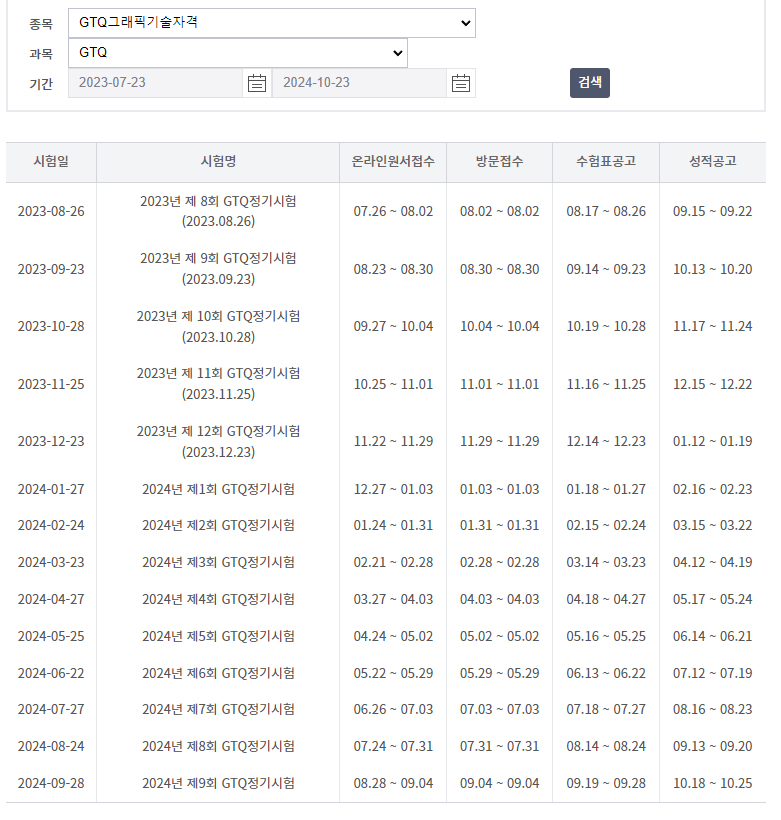Click the 온라인원서접수 column header
The height and width of the screenshot is (820, 781).
coord(393,161)
